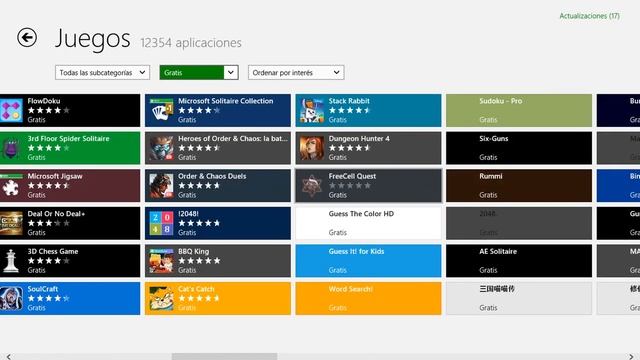Click the FlowDoku star rating
640x360 pixels.
tap(49, 110)
